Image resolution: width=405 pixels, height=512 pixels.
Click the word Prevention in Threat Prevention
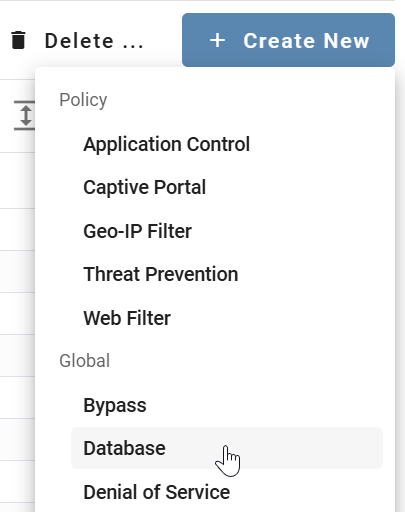pyautogui.click(x=192, y=274)
